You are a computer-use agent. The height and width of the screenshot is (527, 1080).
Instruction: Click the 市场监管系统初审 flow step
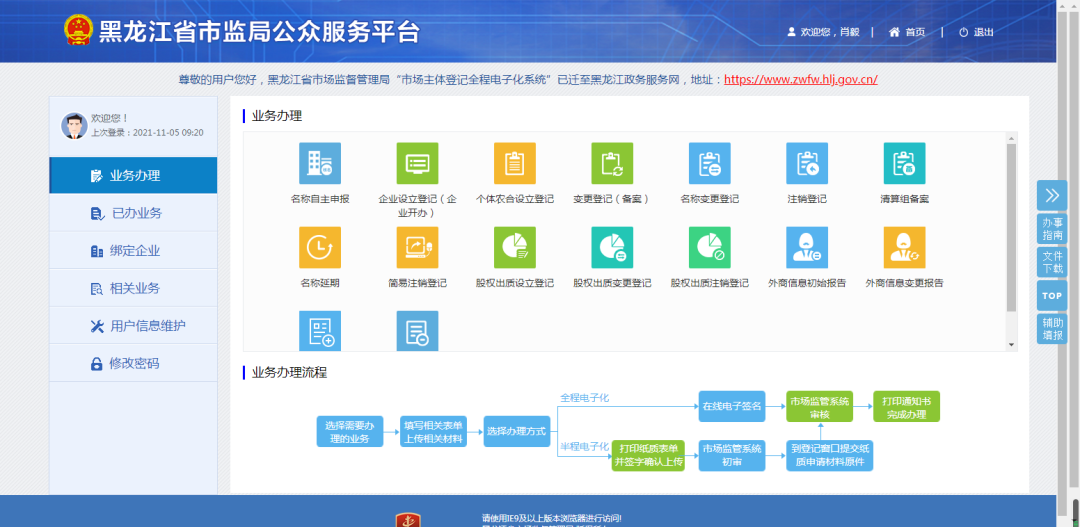(731, 455)
